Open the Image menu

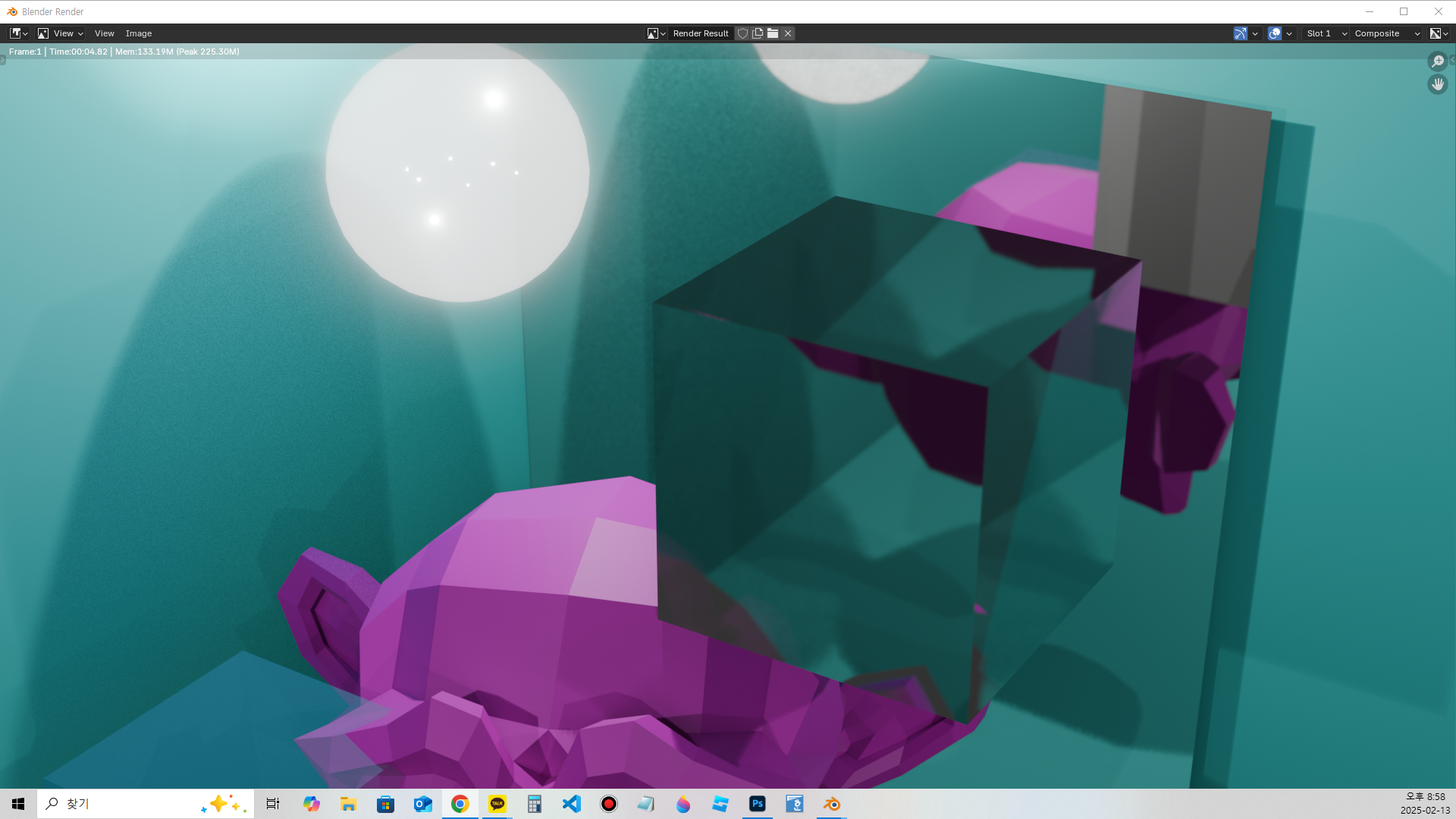click(139, 33)
